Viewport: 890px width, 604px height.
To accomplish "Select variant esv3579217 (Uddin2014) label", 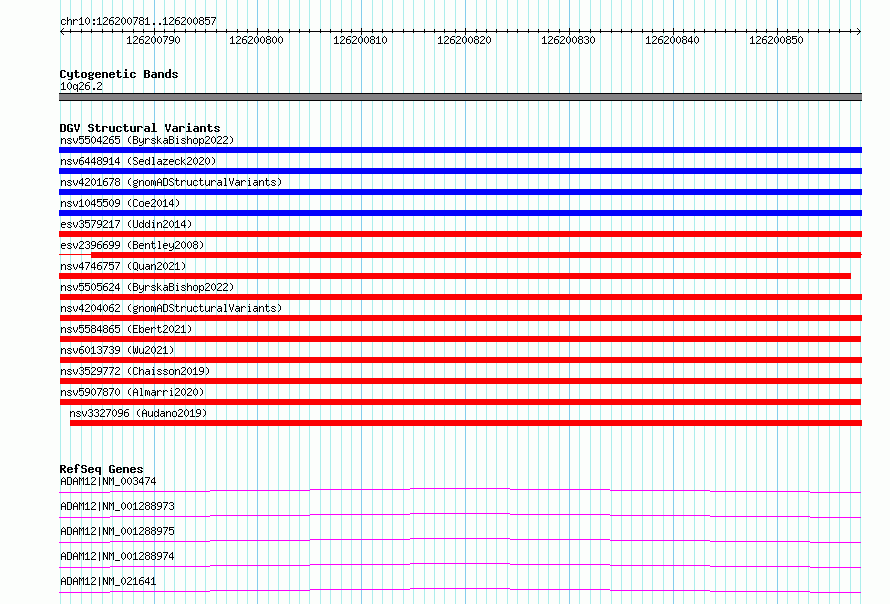I will pyautogui.click(x=126, y=224).
